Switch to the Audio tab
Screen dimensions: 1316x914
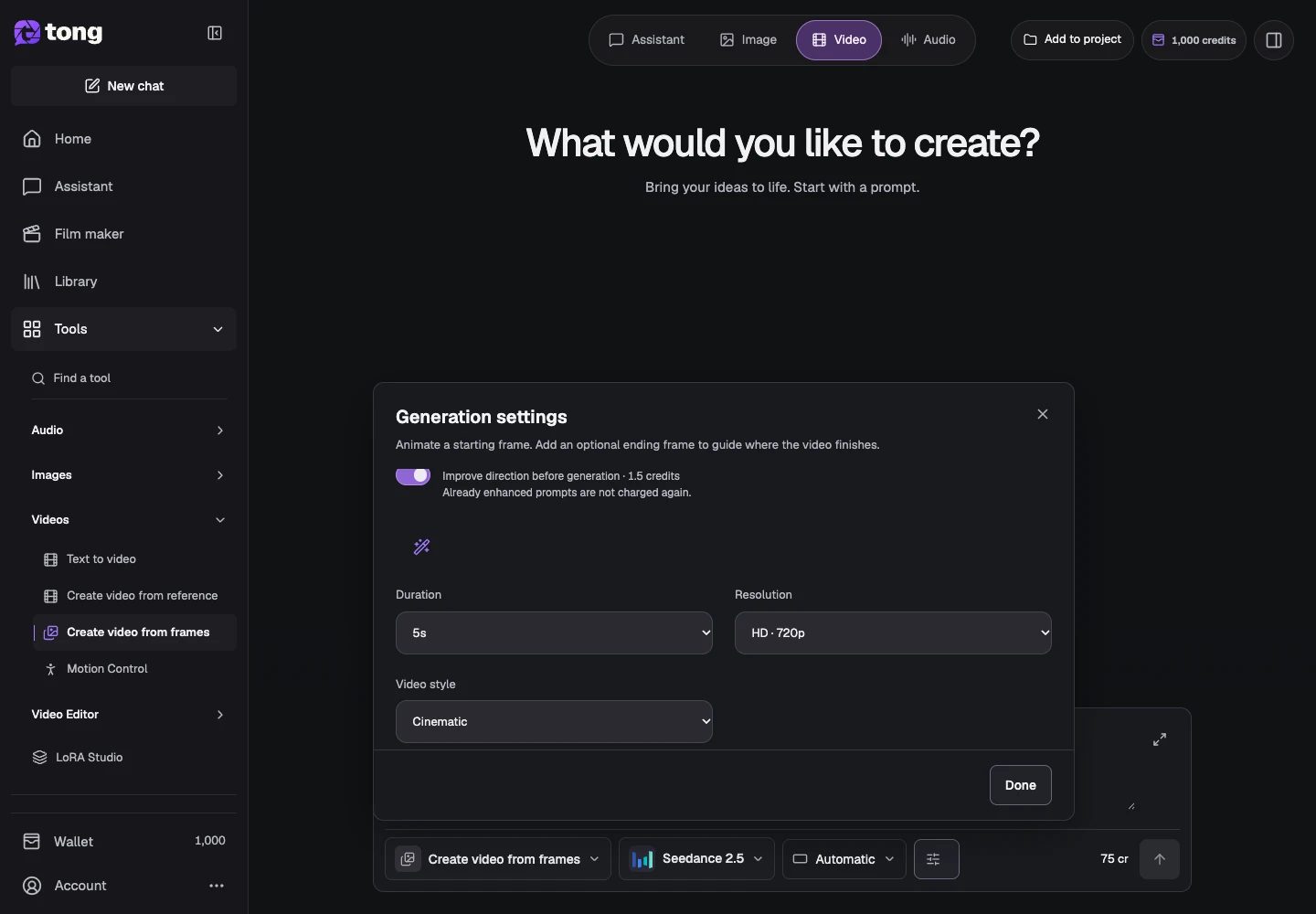tap(928, 40)
